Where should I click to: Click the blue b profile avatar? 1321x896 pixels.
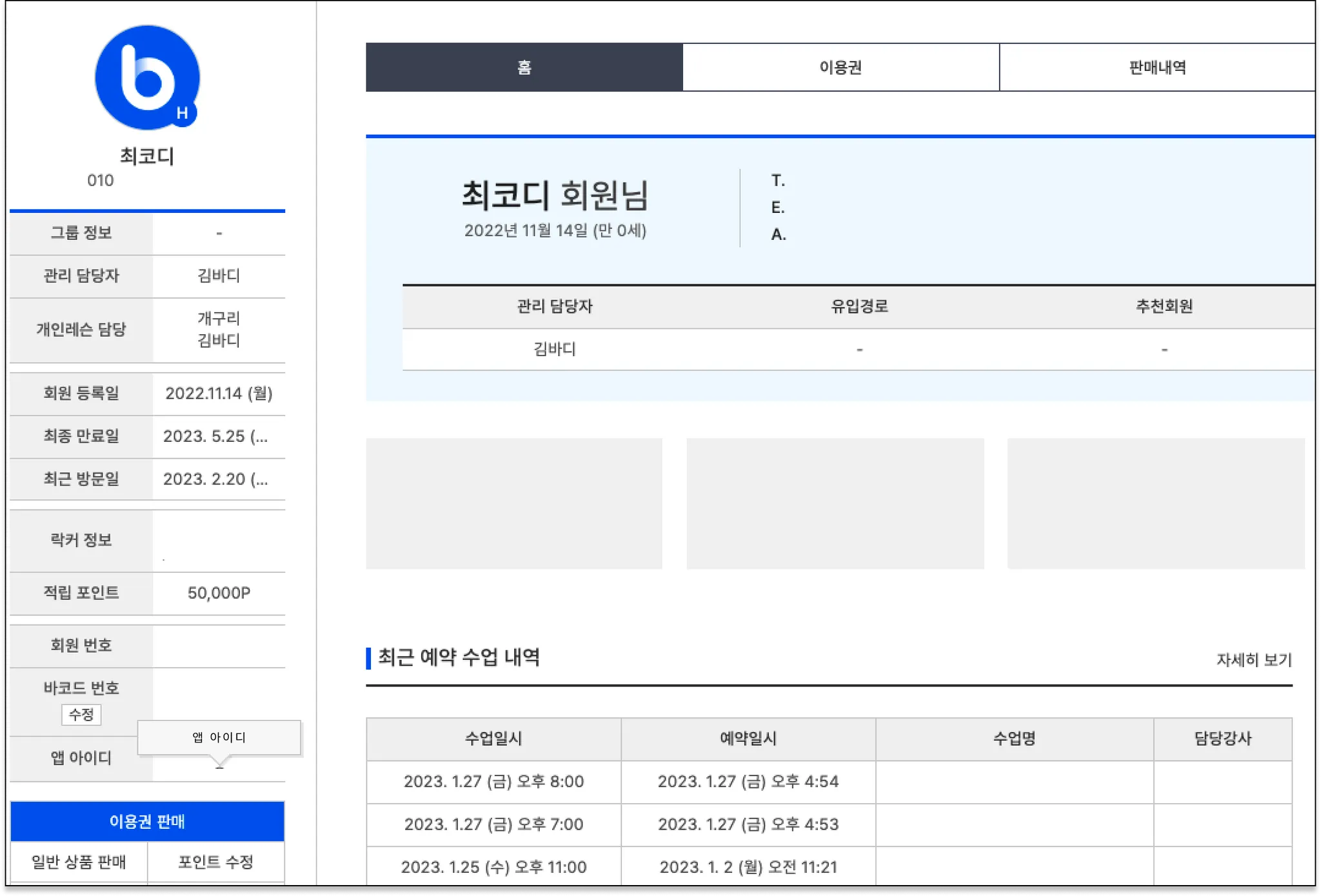tap(146, 77)
